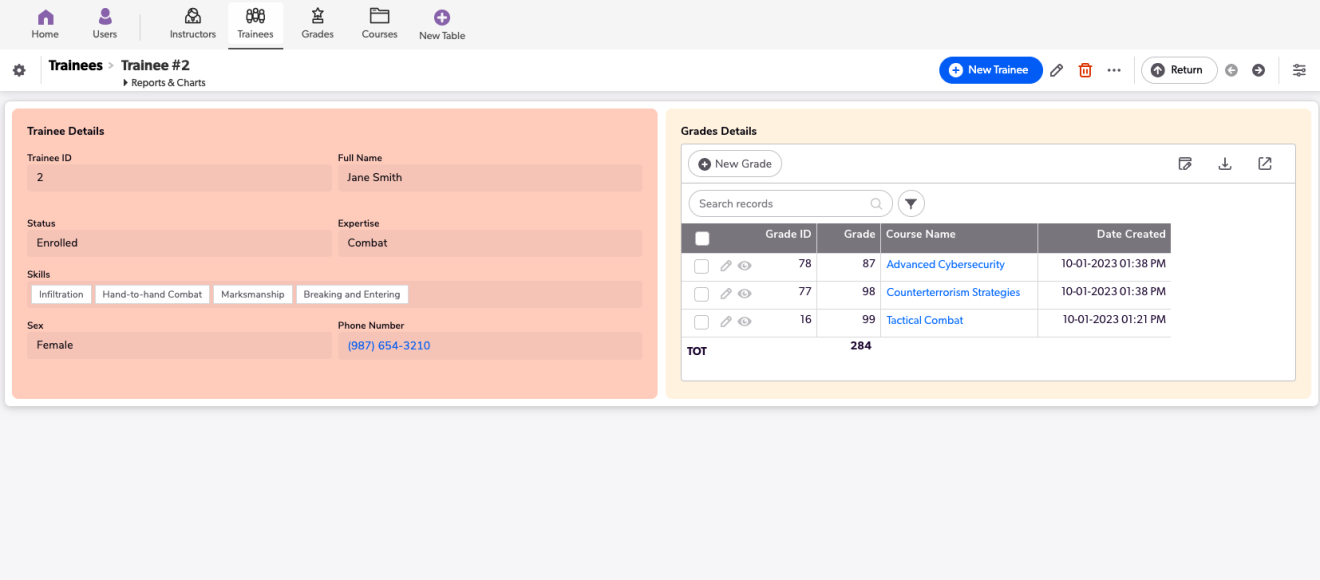Open the customize page sliders icon
This screenshot has height=580, width=1320.
pyautogui.click(x=1299, y=70)
